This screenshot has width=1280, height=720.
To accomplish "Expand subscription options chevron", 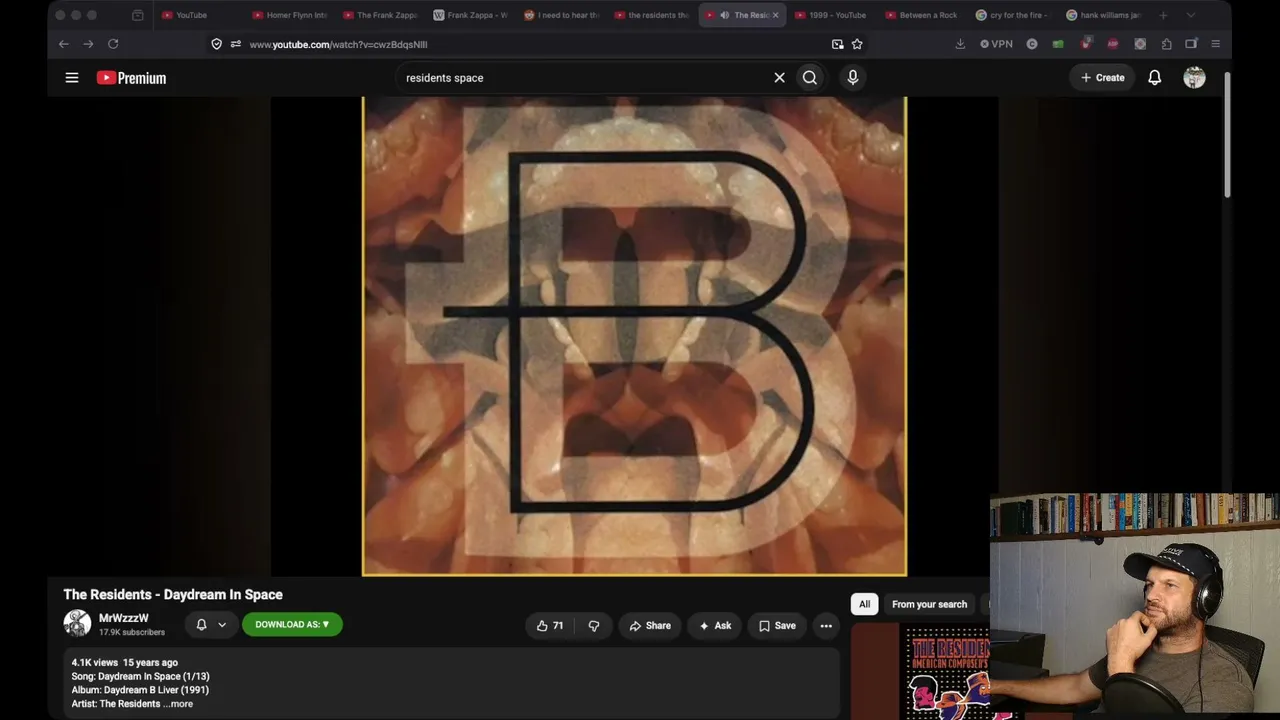I will 222,624.
